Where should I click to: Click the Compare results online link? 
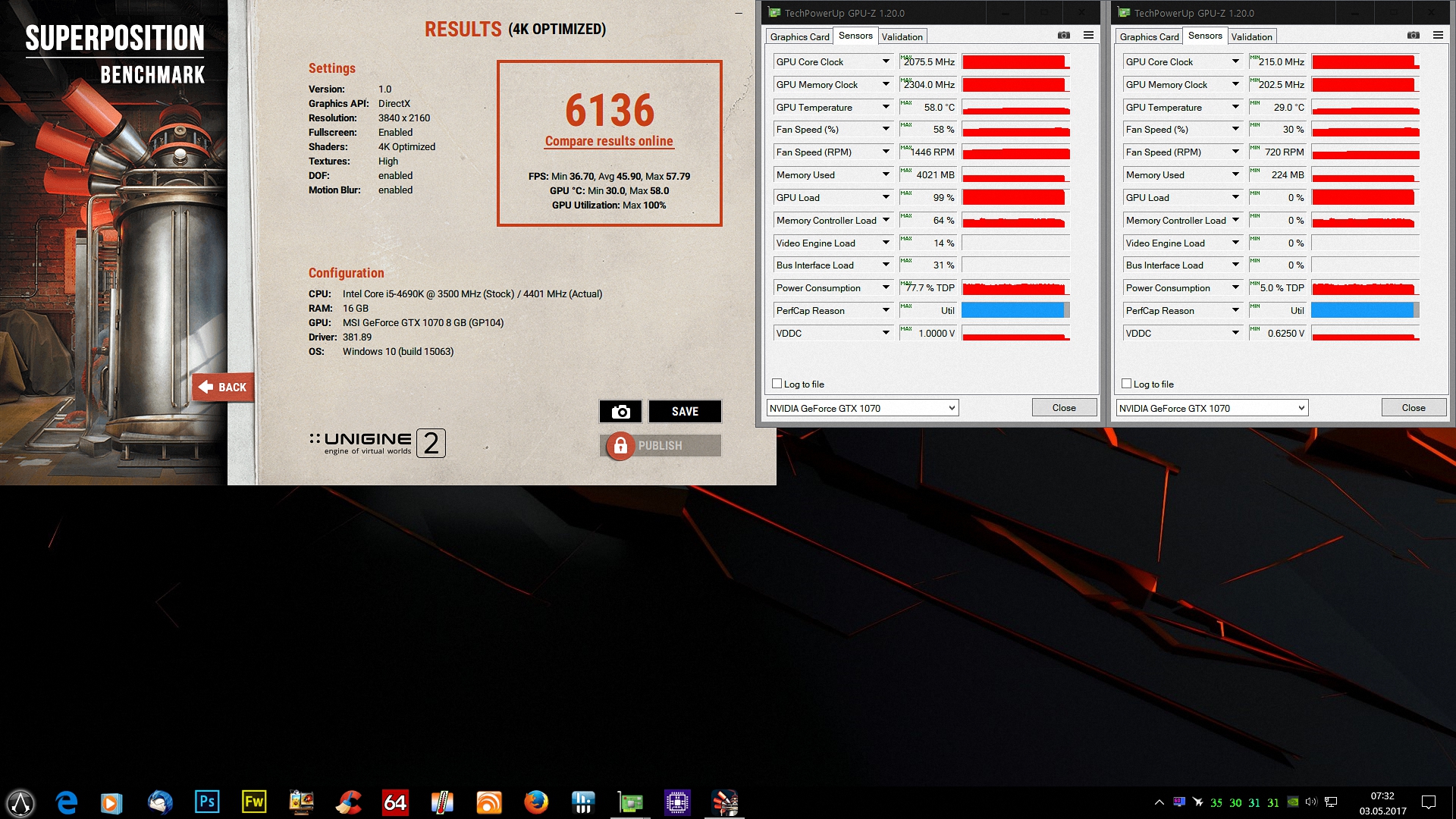tap(609, 141)
